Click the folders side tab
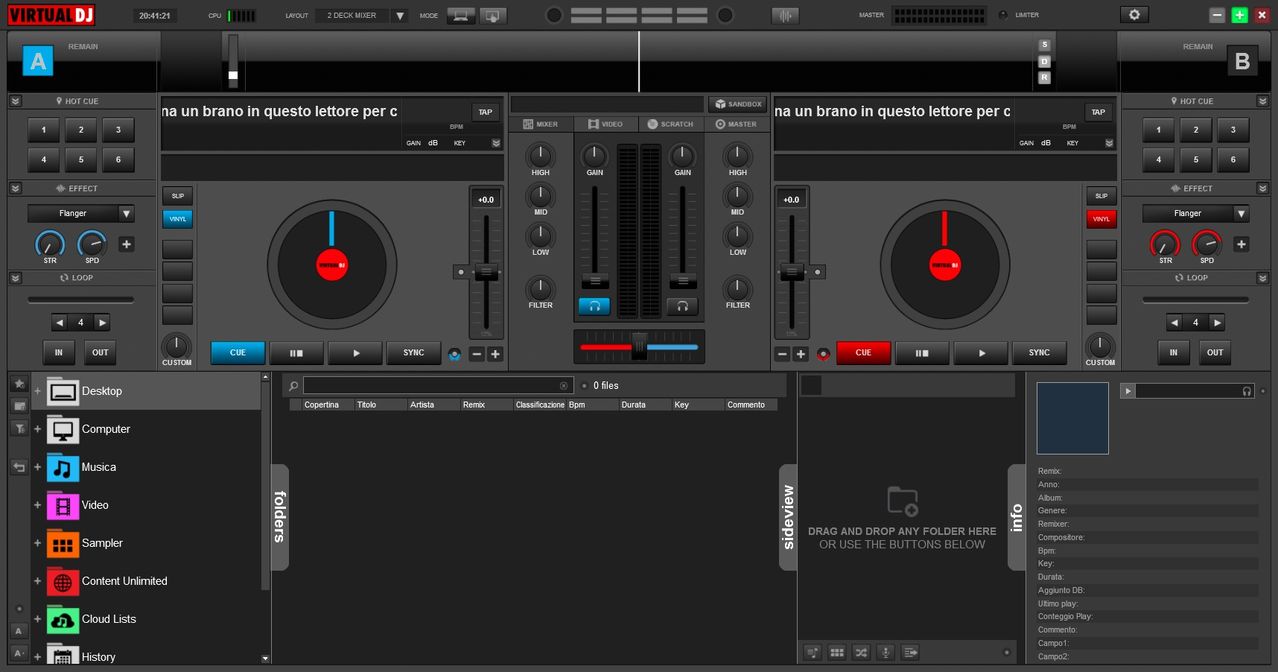This screenshot has width=1278, height=672. pos(279,517)
